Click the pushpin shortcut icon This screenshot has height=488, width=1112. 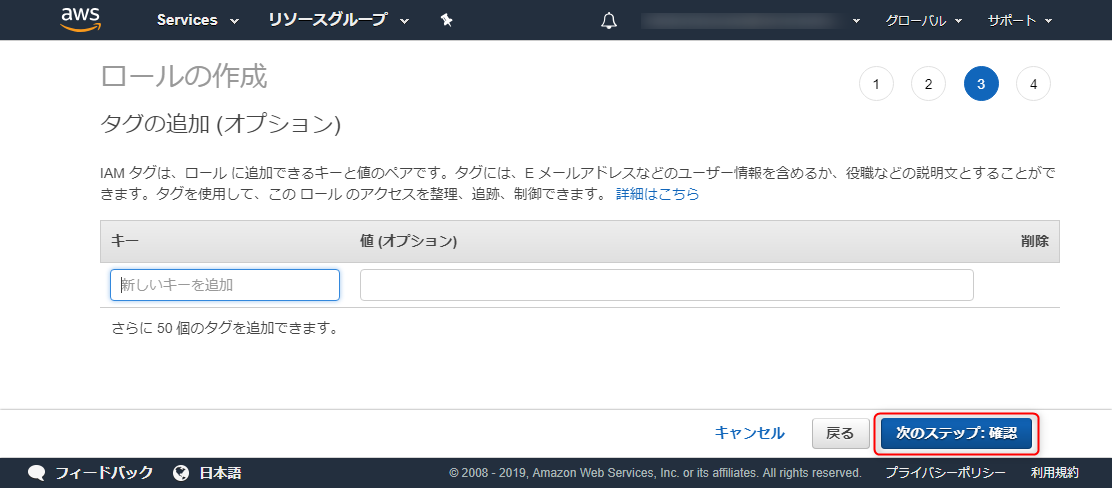(x=446, y=20)
